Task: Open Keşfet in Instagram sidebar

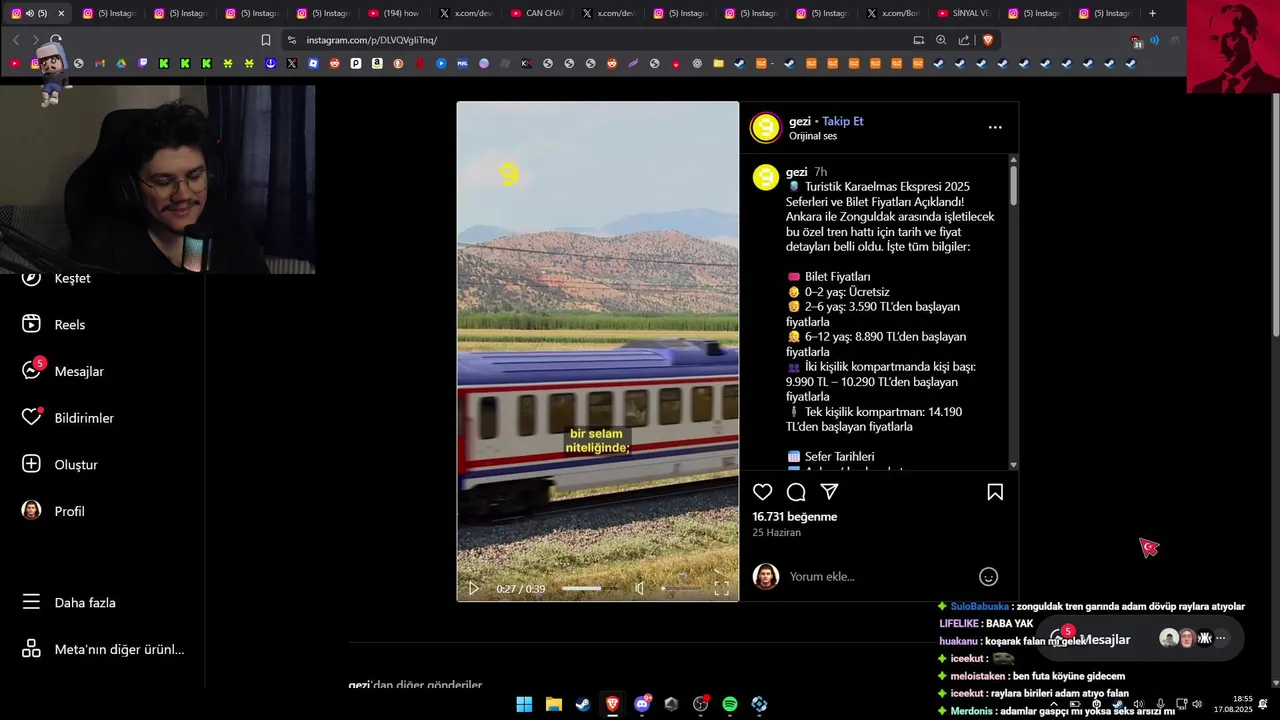Action: pyautogui.click(x=57, y=278)
